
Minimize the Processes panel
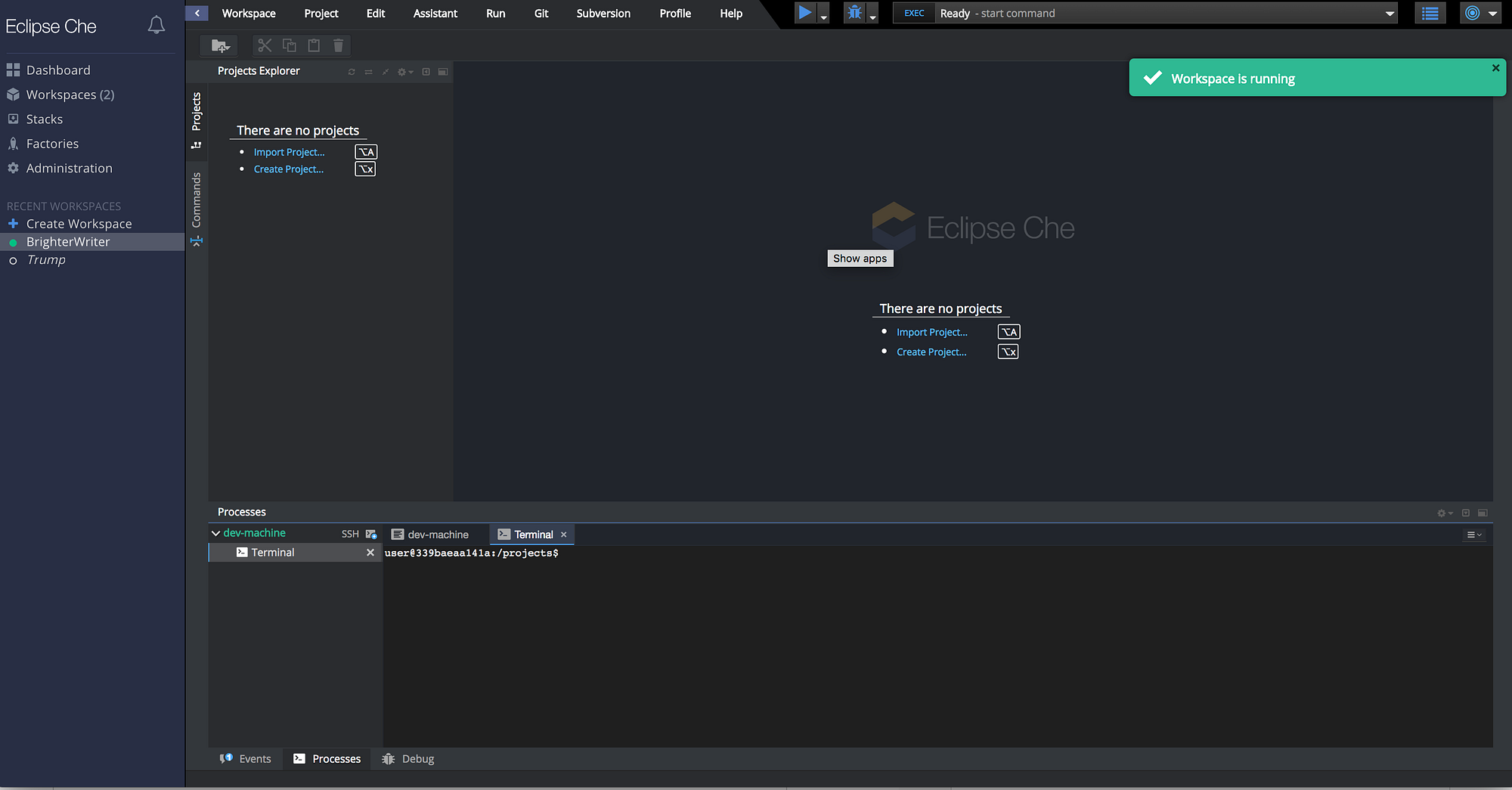tap(1465, 513)
